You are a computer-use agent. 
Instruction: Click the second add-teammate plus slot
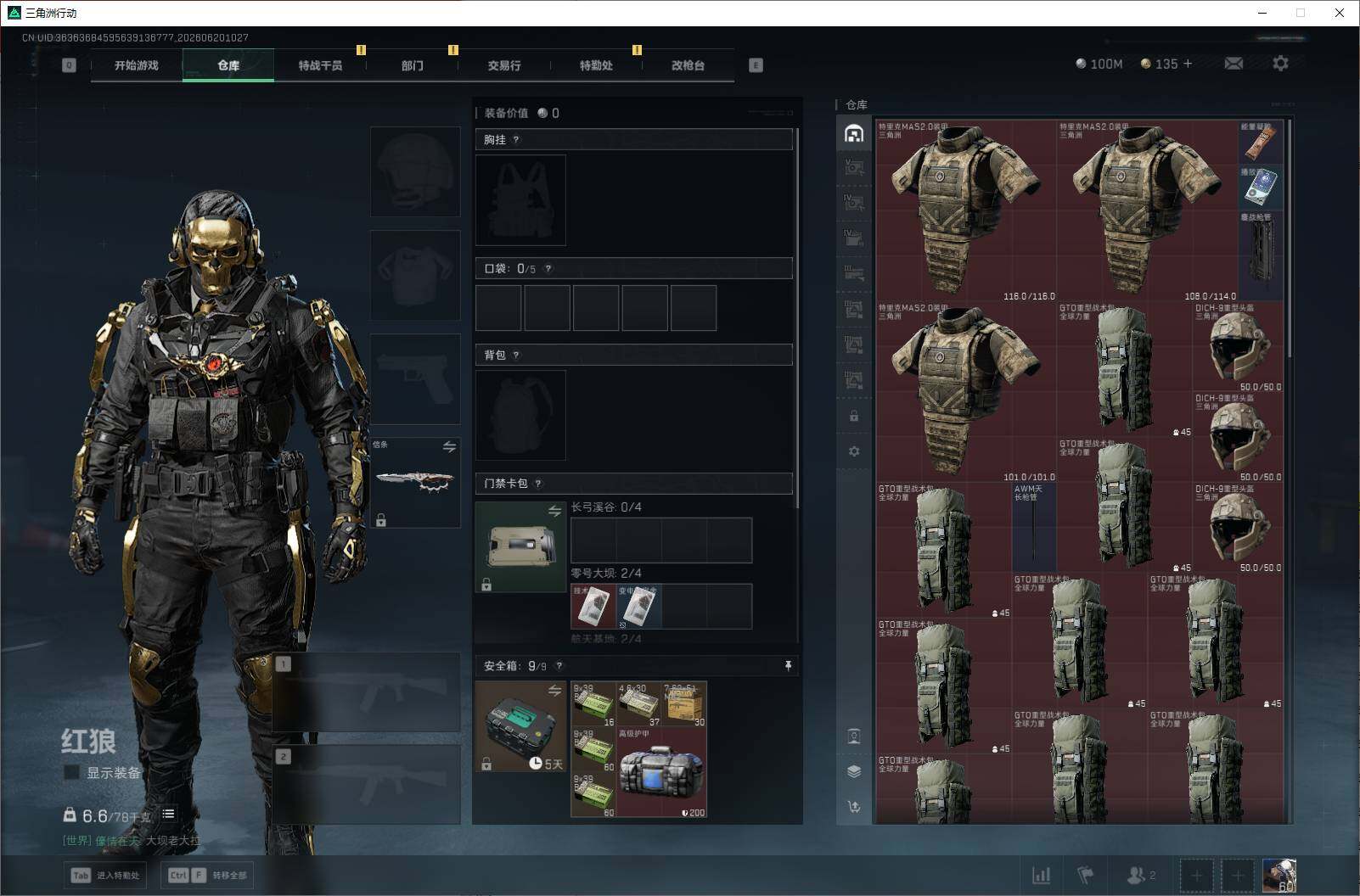click(x=1238, y=876)
